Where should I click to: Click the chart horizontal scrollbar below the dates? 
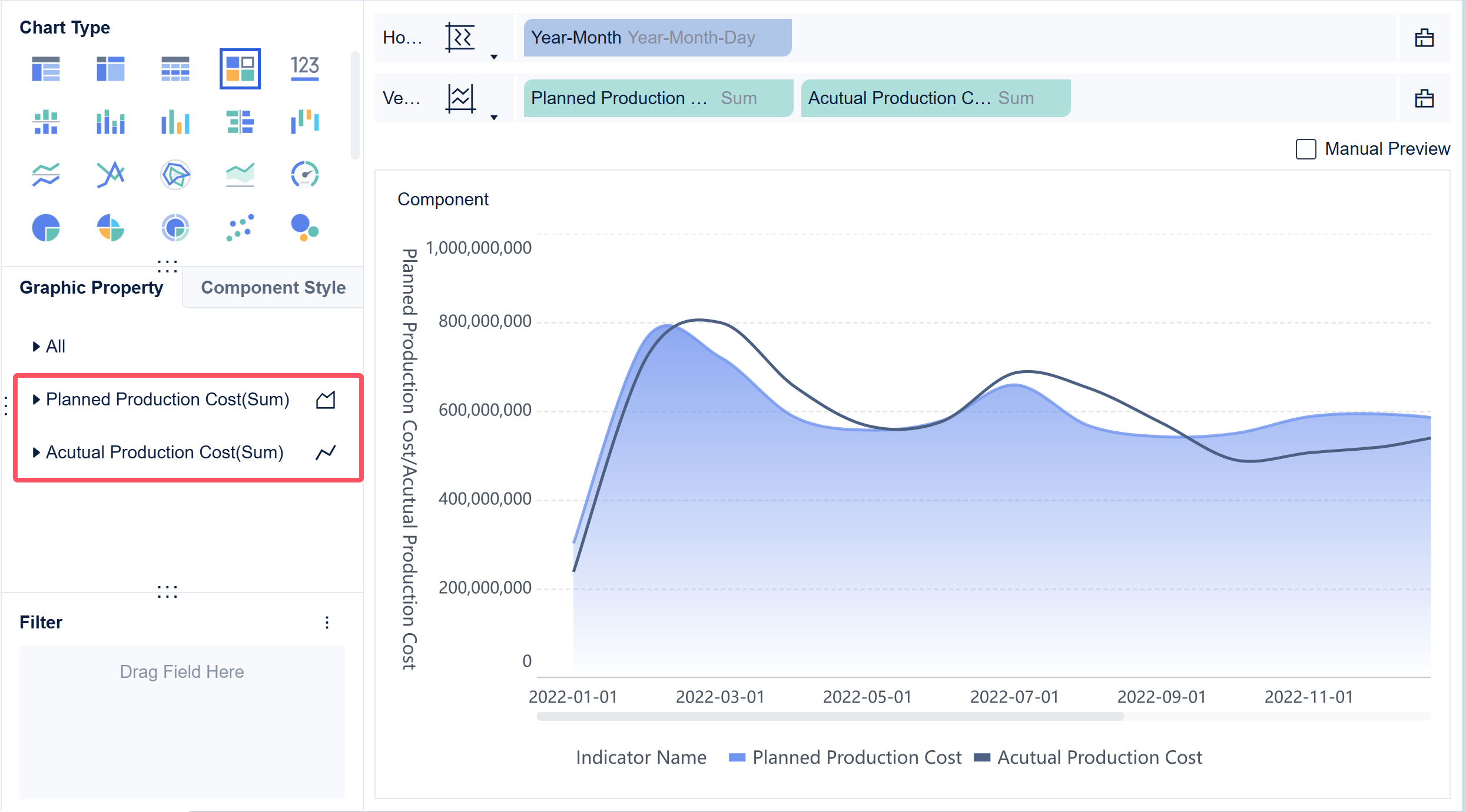click(830, 717)
